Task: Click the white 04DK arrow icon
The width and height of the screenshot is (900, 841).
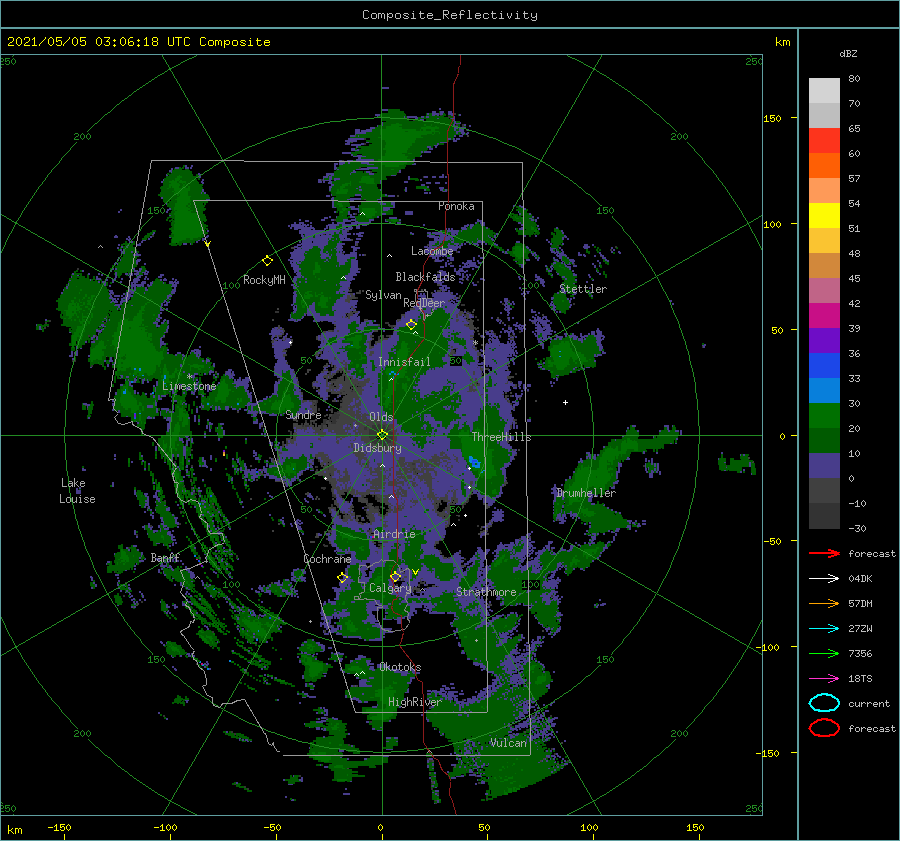Action: tap(824, 579)
